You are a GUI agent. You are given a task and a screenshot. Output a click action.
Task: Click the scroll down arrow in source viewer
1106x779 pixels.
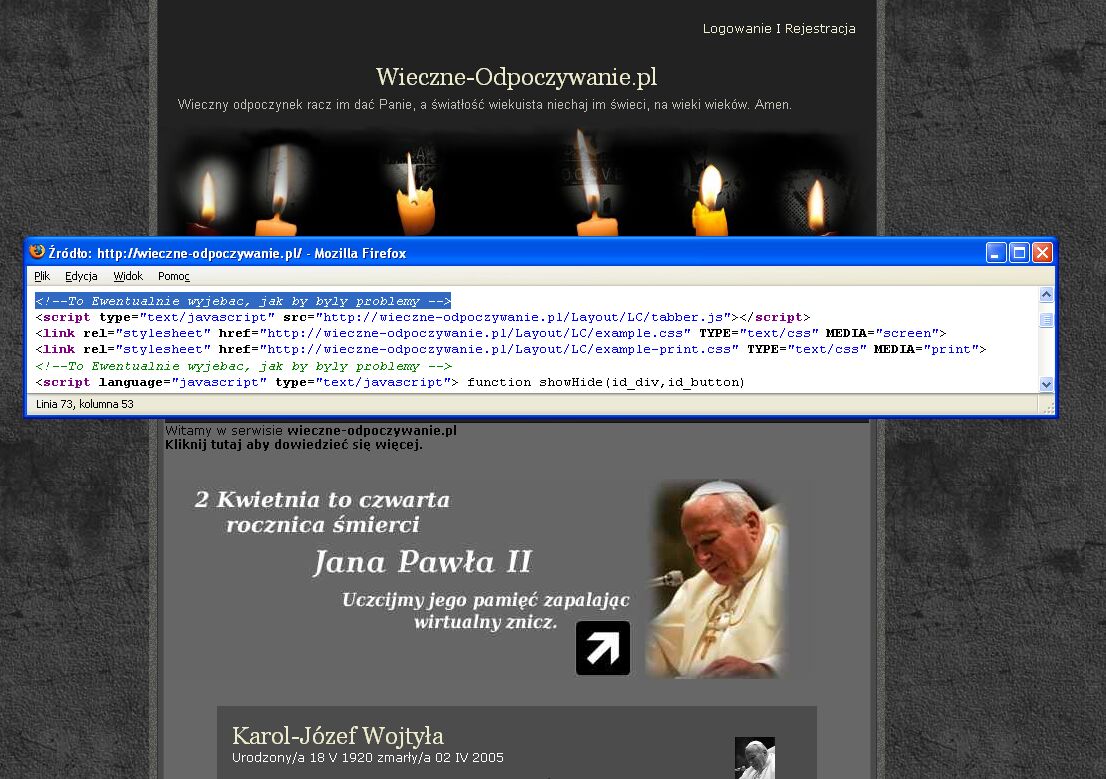1046,384
